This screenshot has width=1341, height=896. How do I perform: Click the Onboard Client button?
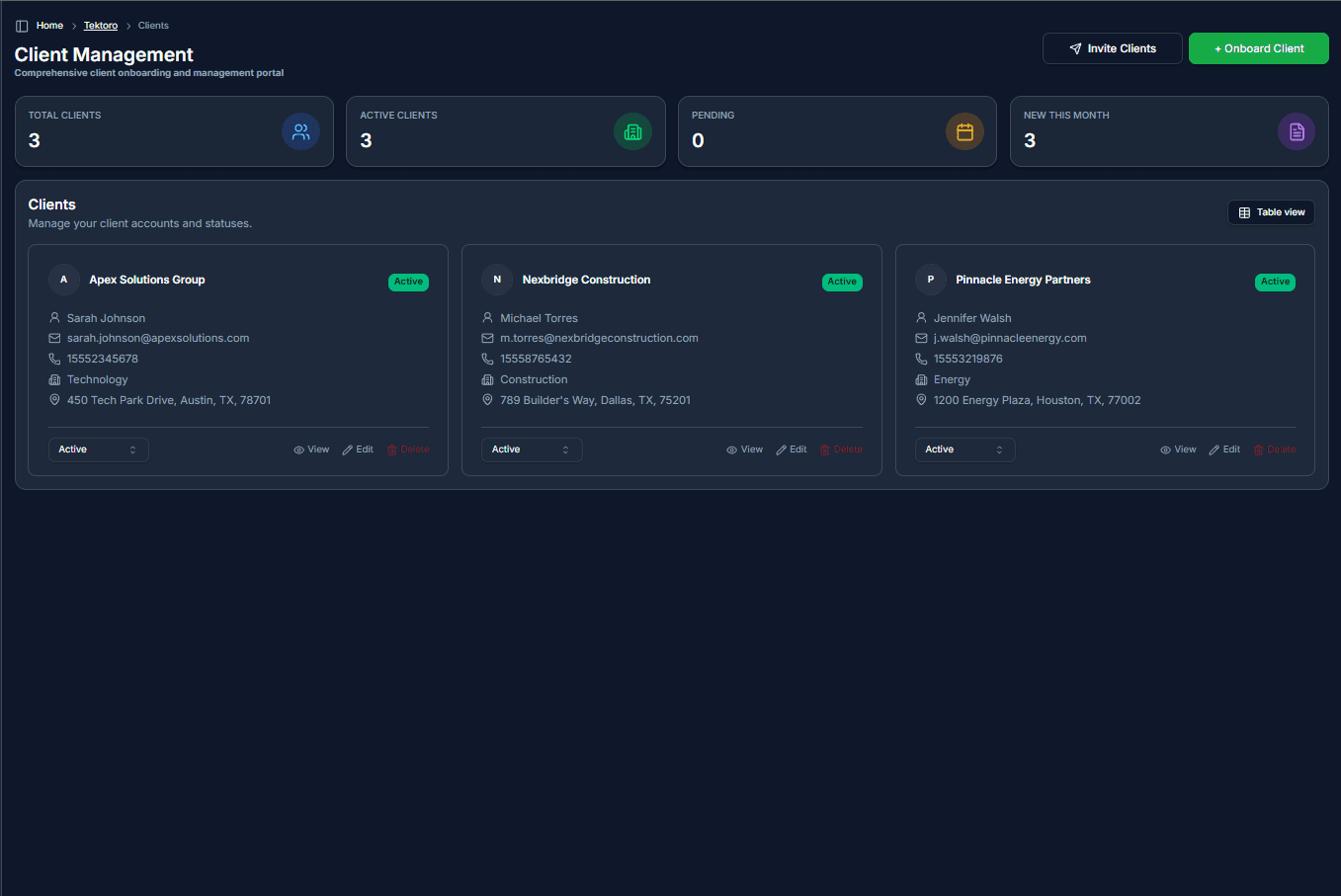[1258, 47]
